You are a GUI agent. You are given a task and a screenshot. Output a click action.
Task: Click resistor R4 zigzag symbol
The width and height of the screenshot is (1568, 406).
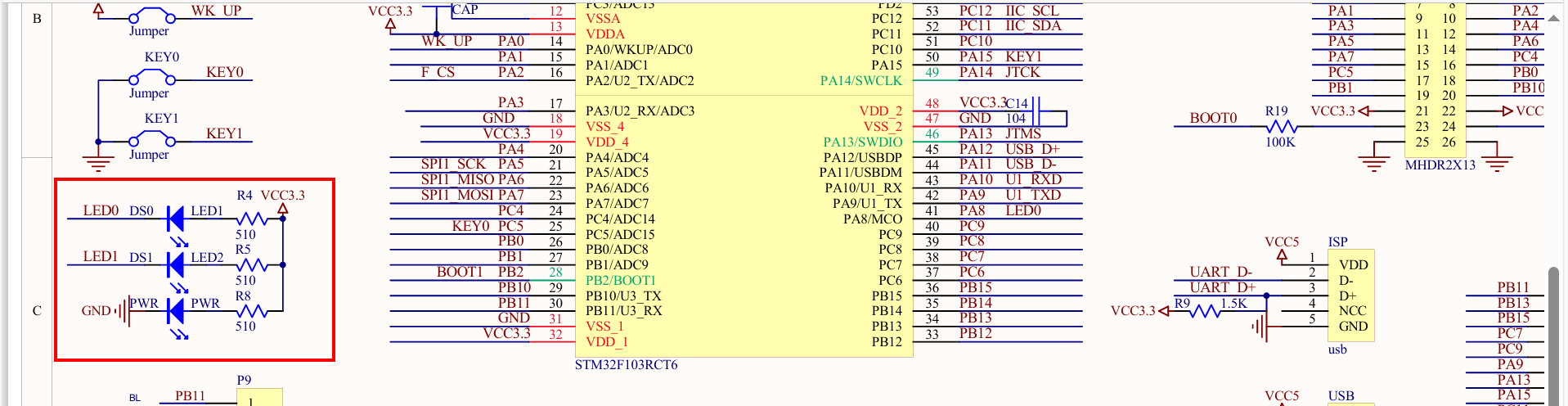(252, 219)
